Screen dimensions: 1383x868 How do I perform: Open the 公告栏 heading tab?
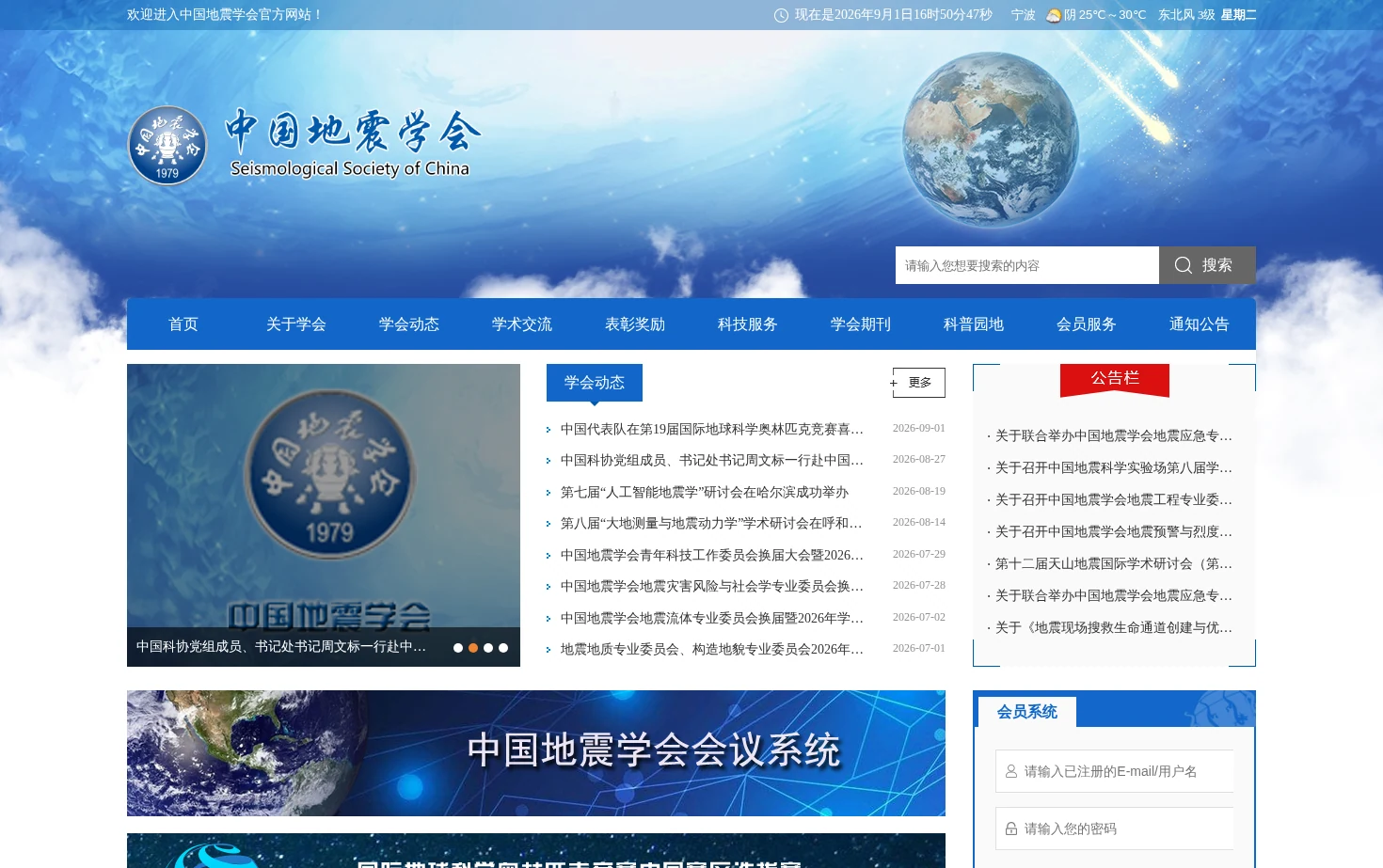tap(1115, 379)
